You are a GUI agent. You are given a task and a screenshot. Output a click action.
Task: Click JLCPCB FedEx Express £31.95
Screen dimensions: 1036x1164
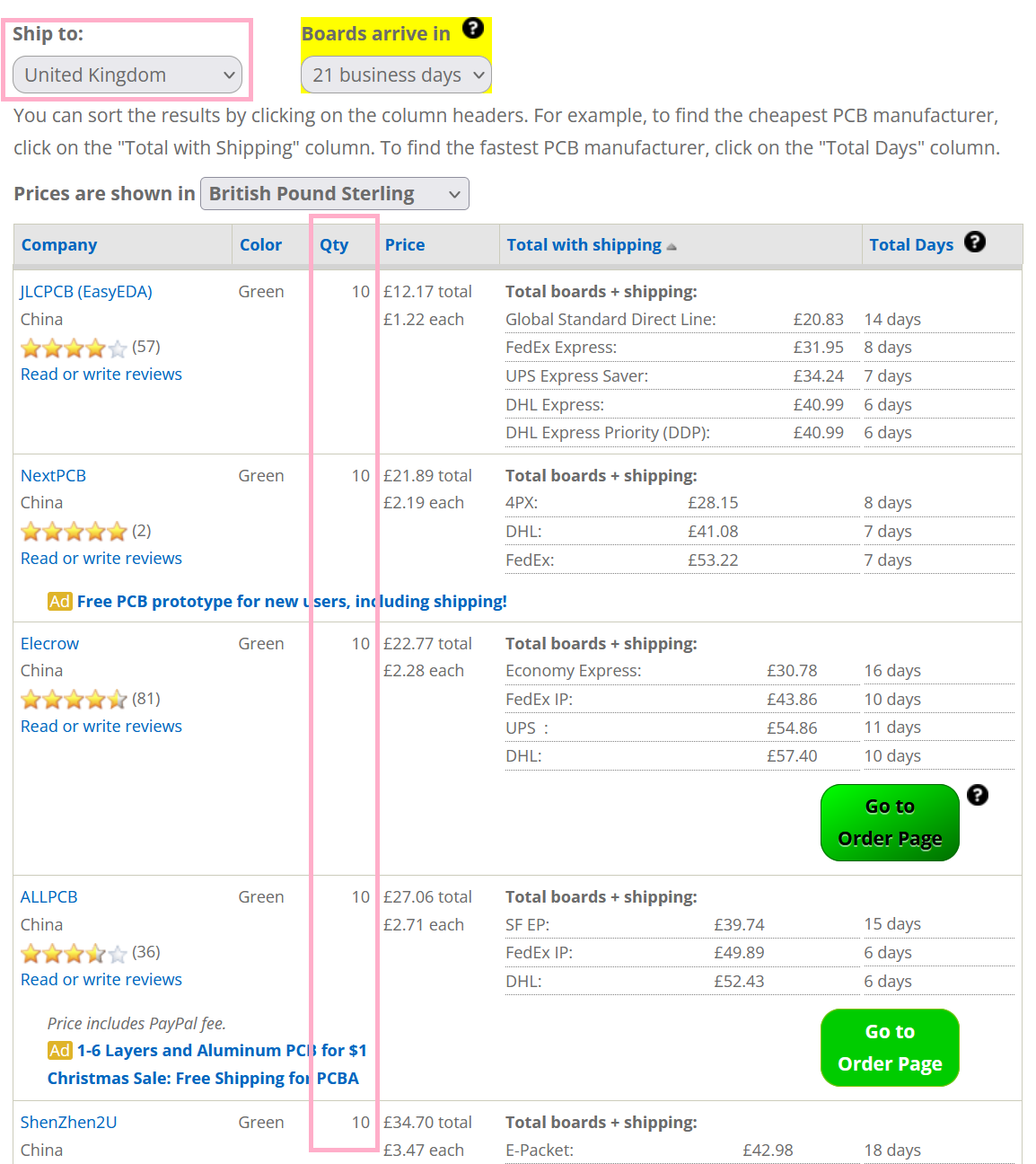[818, 348]
